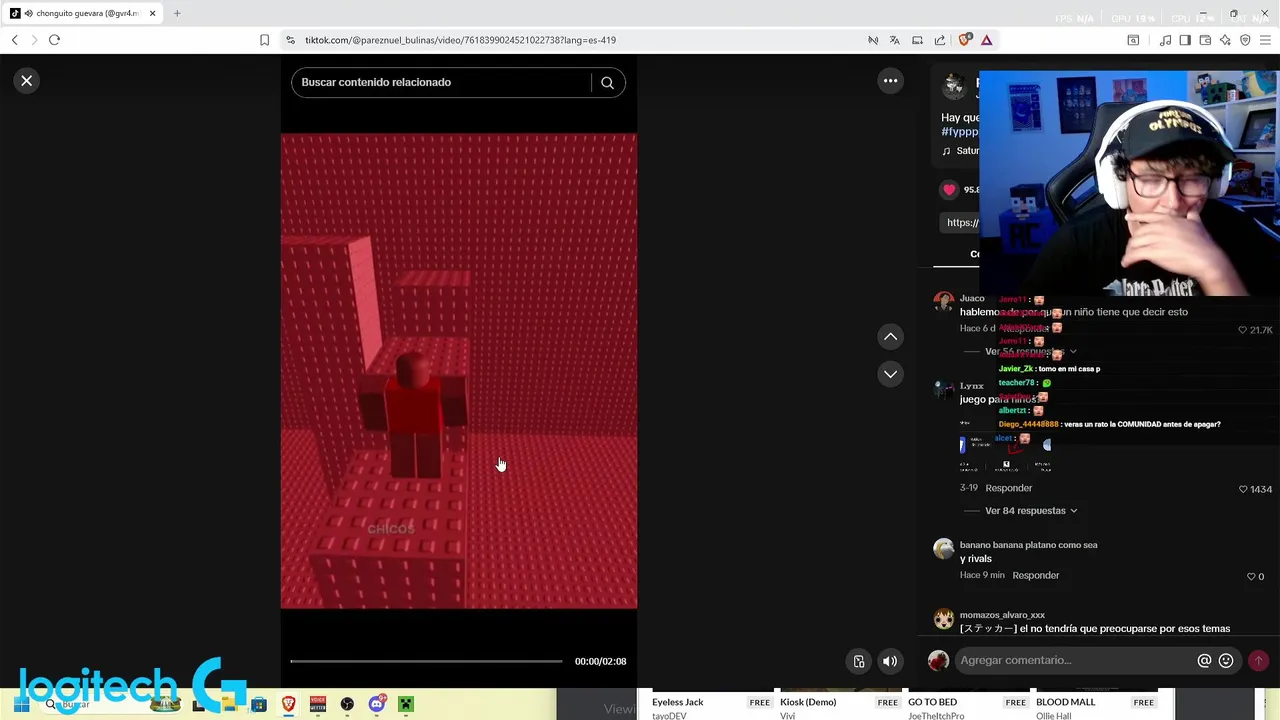Open Microsoft Store from taskbar
The width and height of the screenshot is (1280, 720).
259,705
